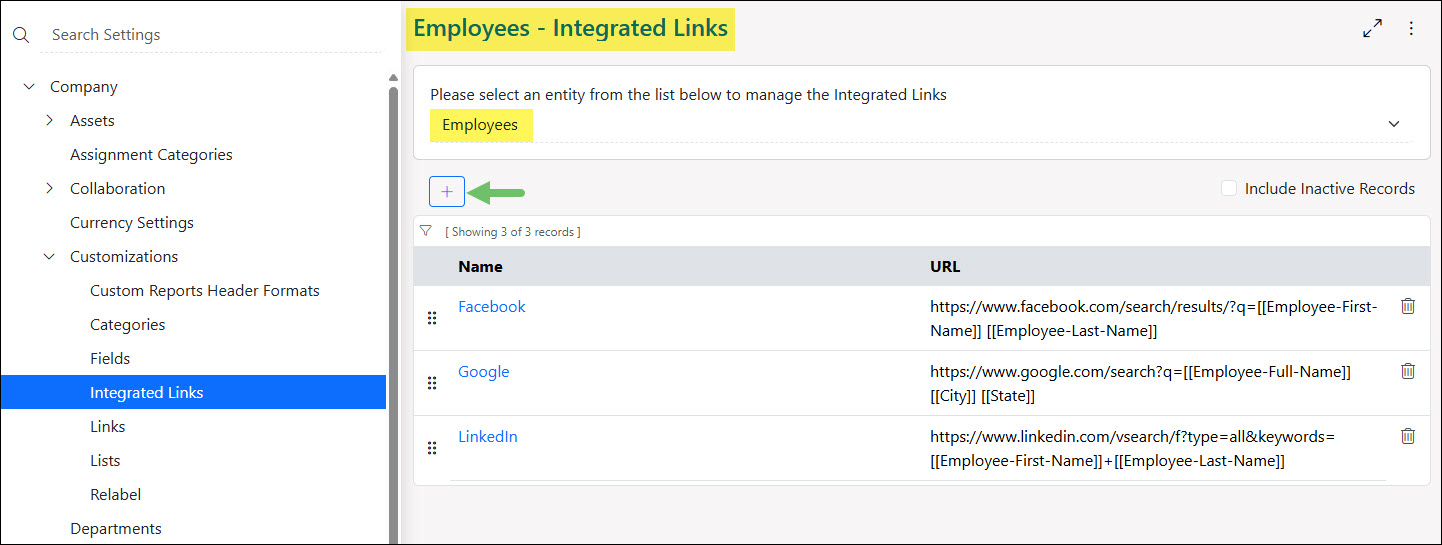Click the plus icon to add link

(x=447, y=191)
